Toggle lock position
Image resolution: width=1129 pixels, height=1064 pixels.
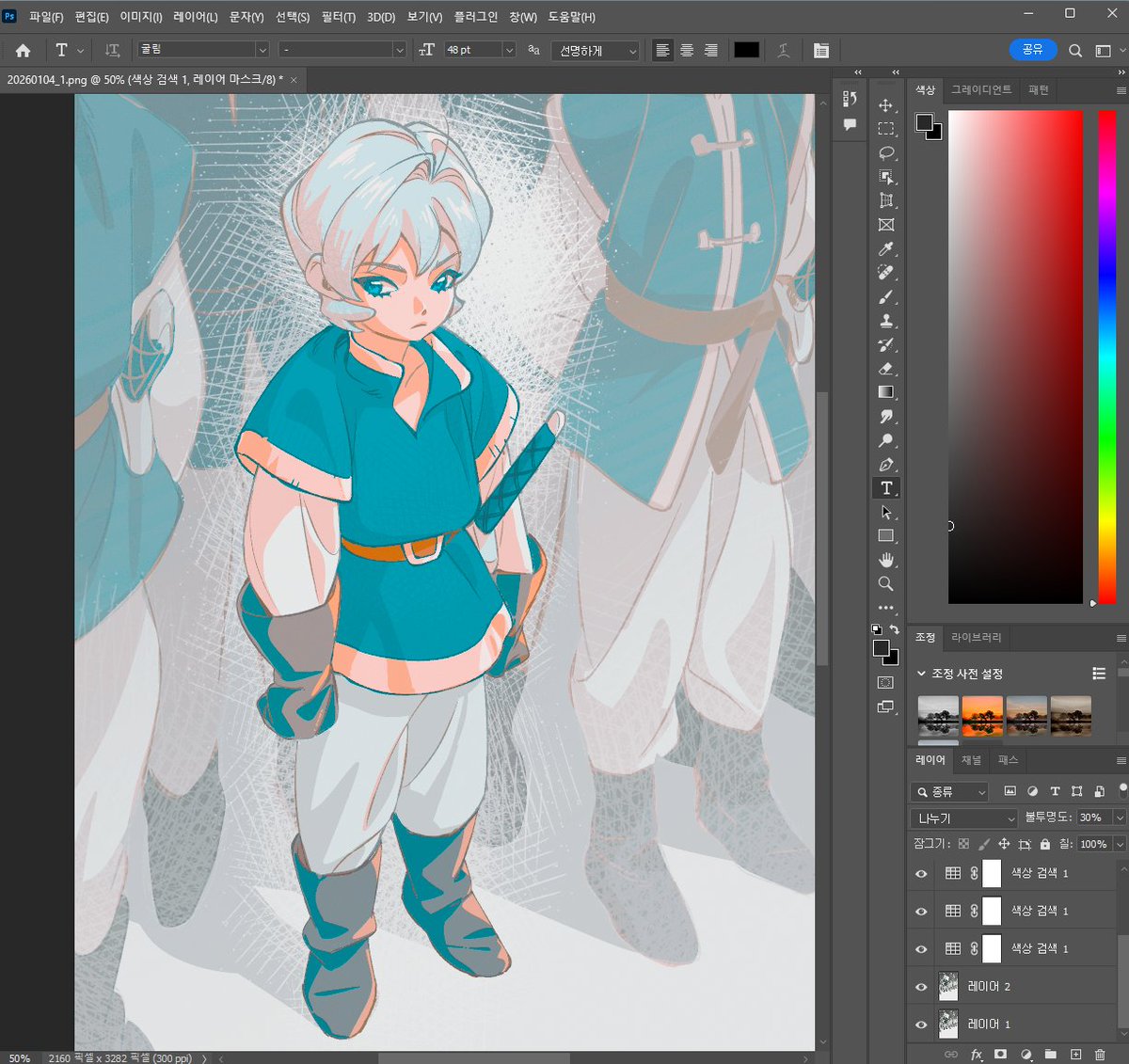click(1004, 844)
